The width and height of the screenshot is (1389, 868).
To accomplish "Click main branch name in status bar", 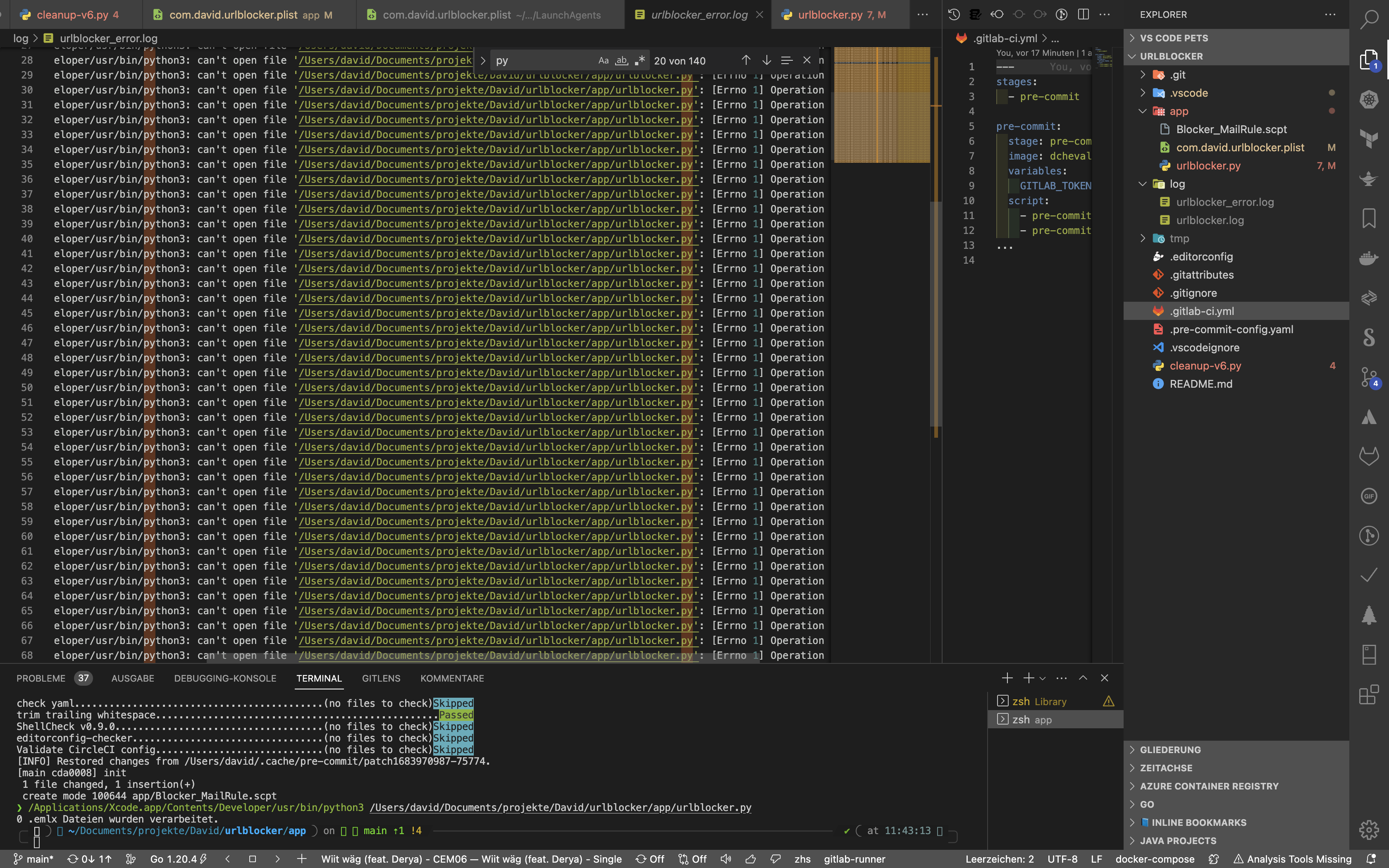I will point(40,859).
